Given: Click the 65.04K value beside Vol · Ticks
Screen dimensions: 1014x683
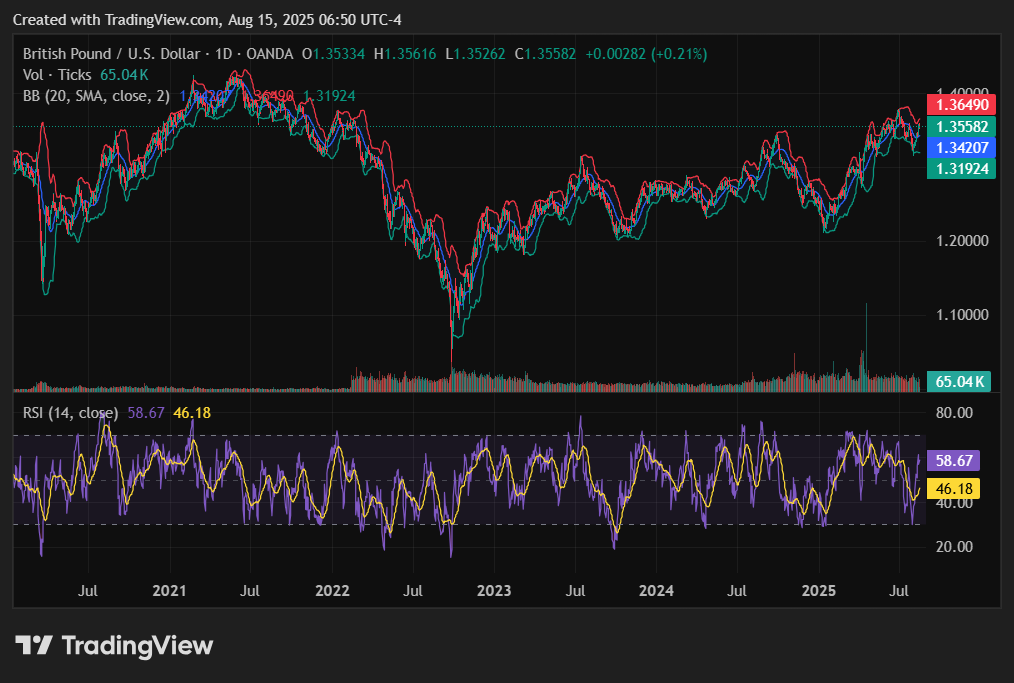Looking at the screenshot, I should [124, 75].
